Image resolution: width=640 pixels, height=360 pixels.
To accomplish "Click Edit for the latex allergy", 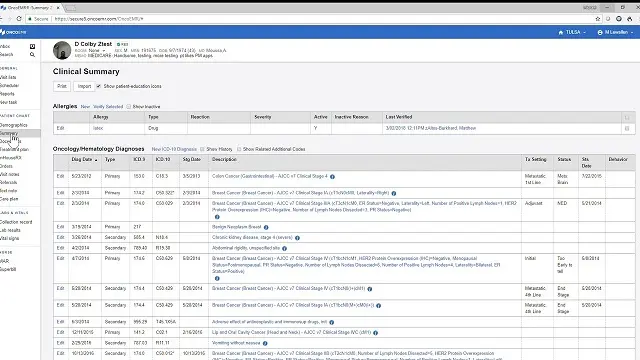I will [60, 128].
